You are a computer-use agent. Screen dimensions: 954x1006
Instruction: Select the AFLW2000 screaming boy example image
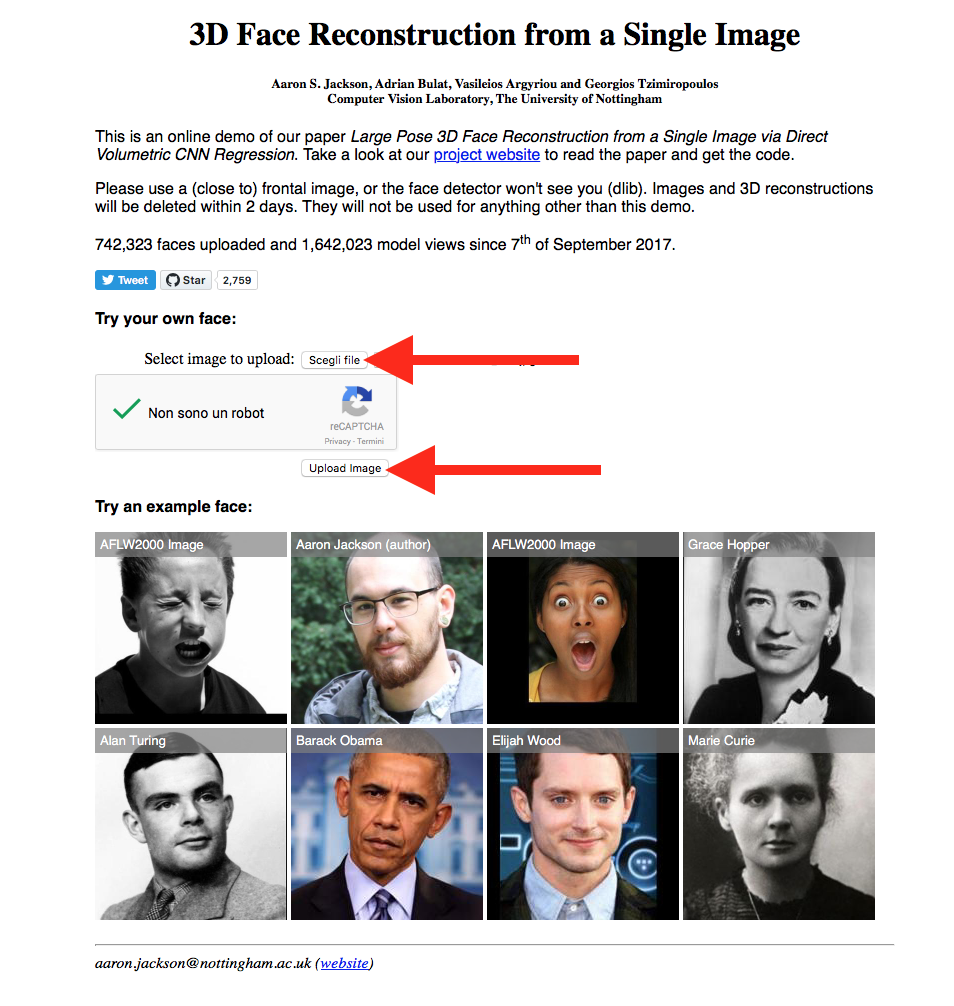(x=191, y=627)
